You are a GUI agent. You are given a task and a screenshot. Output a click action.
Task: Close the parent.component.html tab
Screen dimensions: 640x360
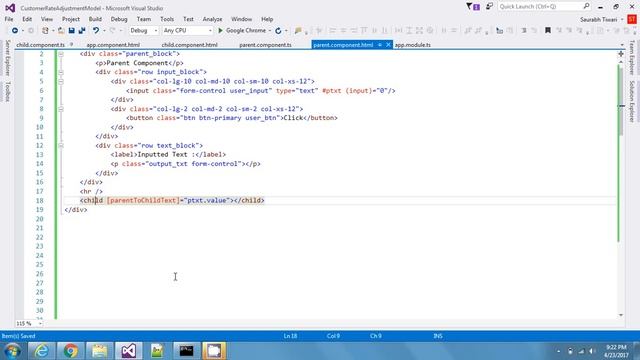[388, 45]
